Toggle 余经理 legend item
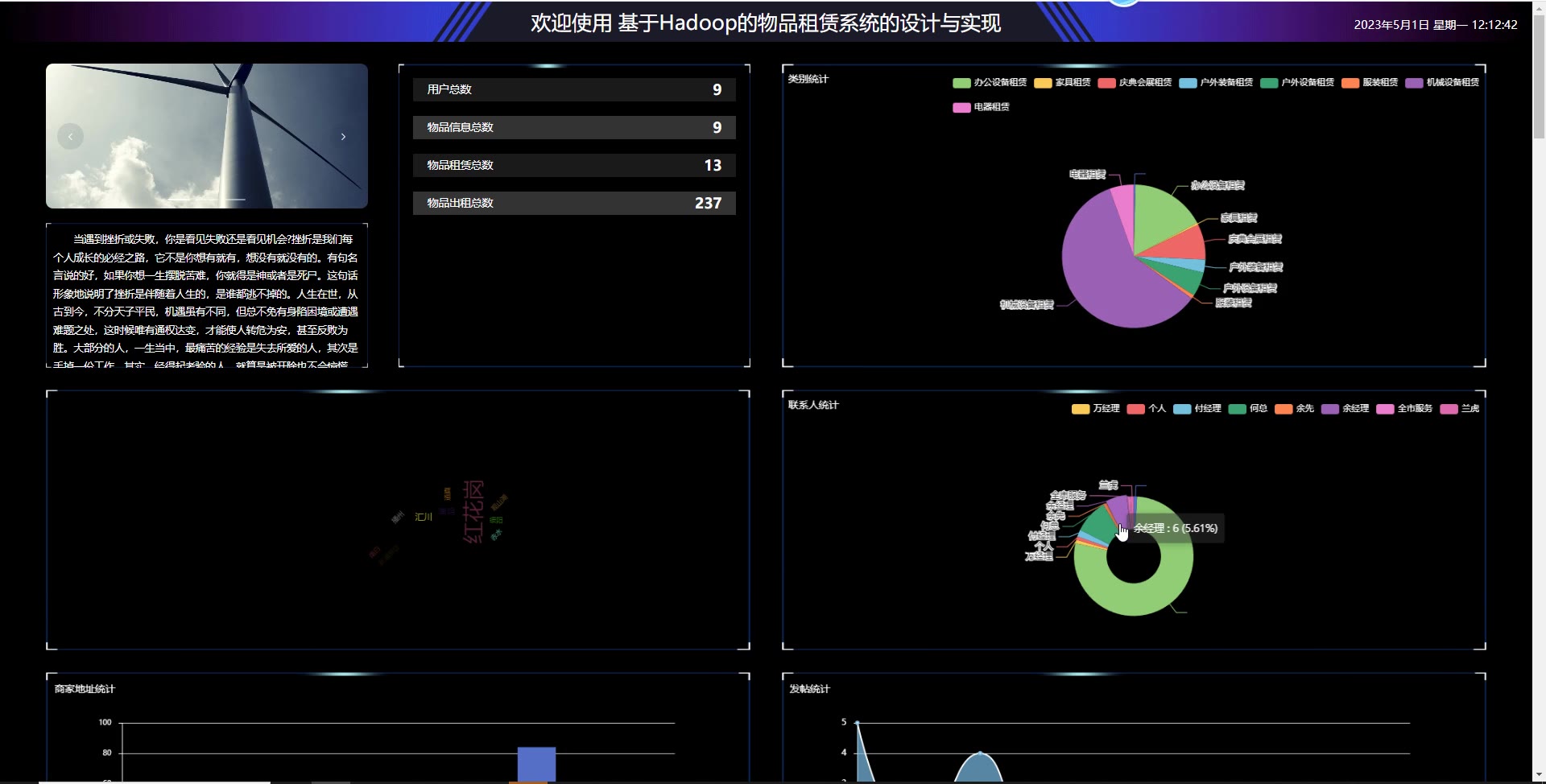Screen dimensions: 1546x784 (x=1345, y=409)
